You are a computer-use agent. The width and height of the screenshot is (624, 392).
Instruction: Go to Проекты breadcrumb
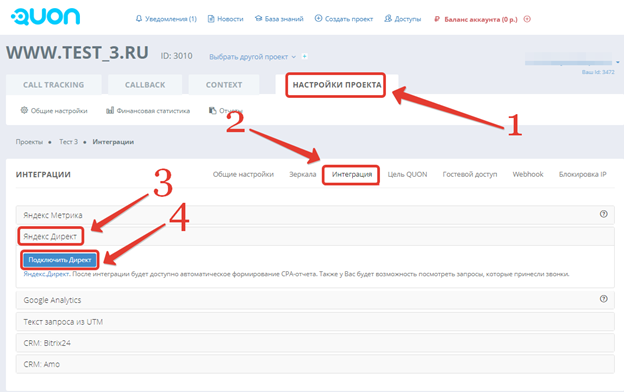pos(29,142)
